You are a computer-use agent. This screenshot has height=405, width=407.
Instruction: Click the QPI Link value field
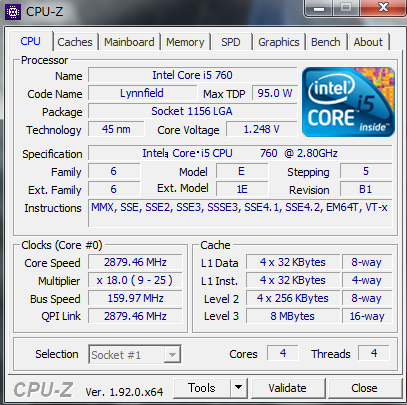coord(135,316)
